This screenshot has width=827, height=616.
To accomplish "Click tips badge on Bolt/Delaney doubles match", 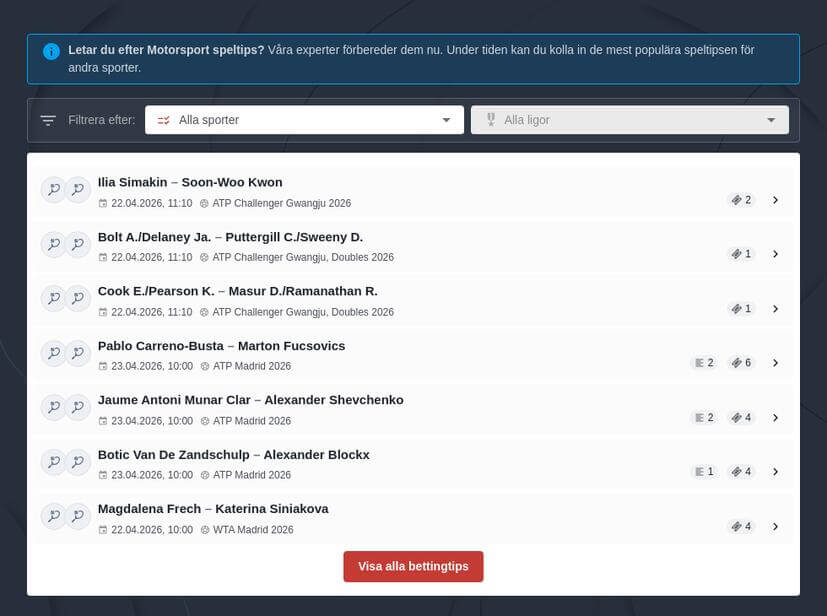I will [x=741, y=254].
